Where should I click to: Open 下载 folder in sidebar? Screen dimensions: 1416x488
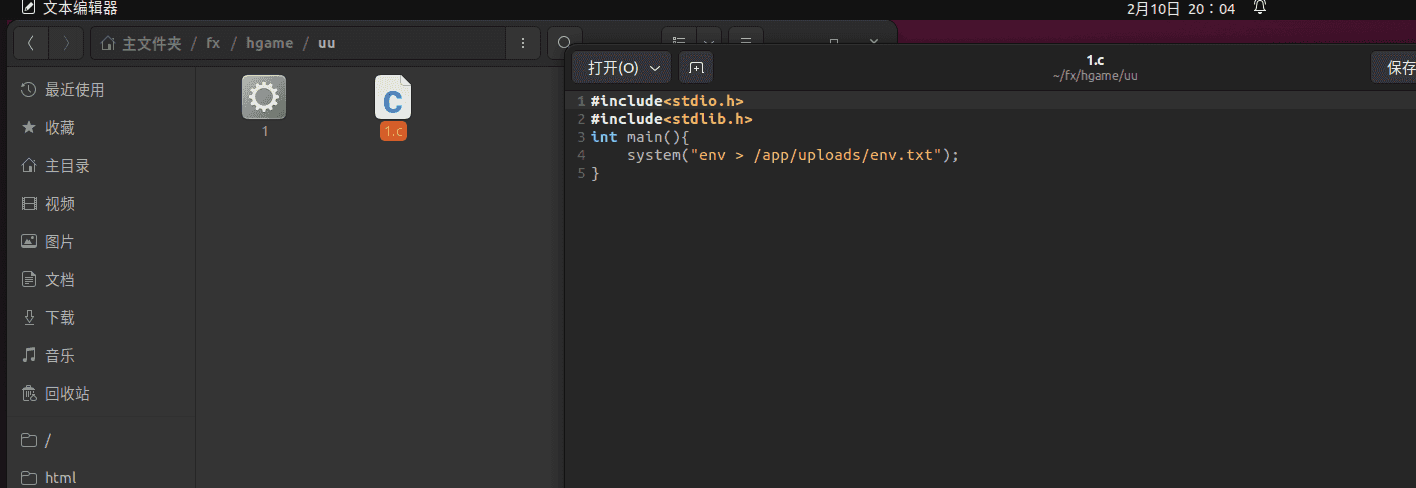pyautogui.click(x=60, y=318)
